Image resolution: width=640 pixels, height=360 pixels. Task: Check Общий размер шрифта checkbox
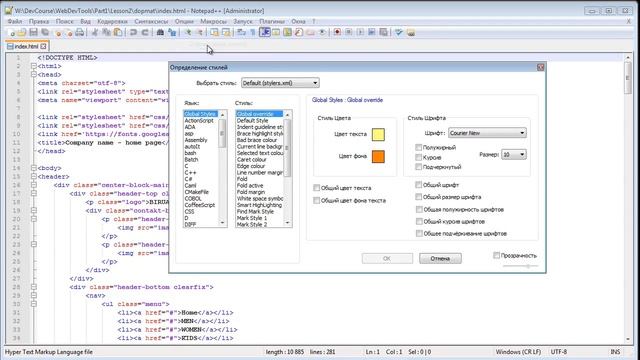point(419,197)
